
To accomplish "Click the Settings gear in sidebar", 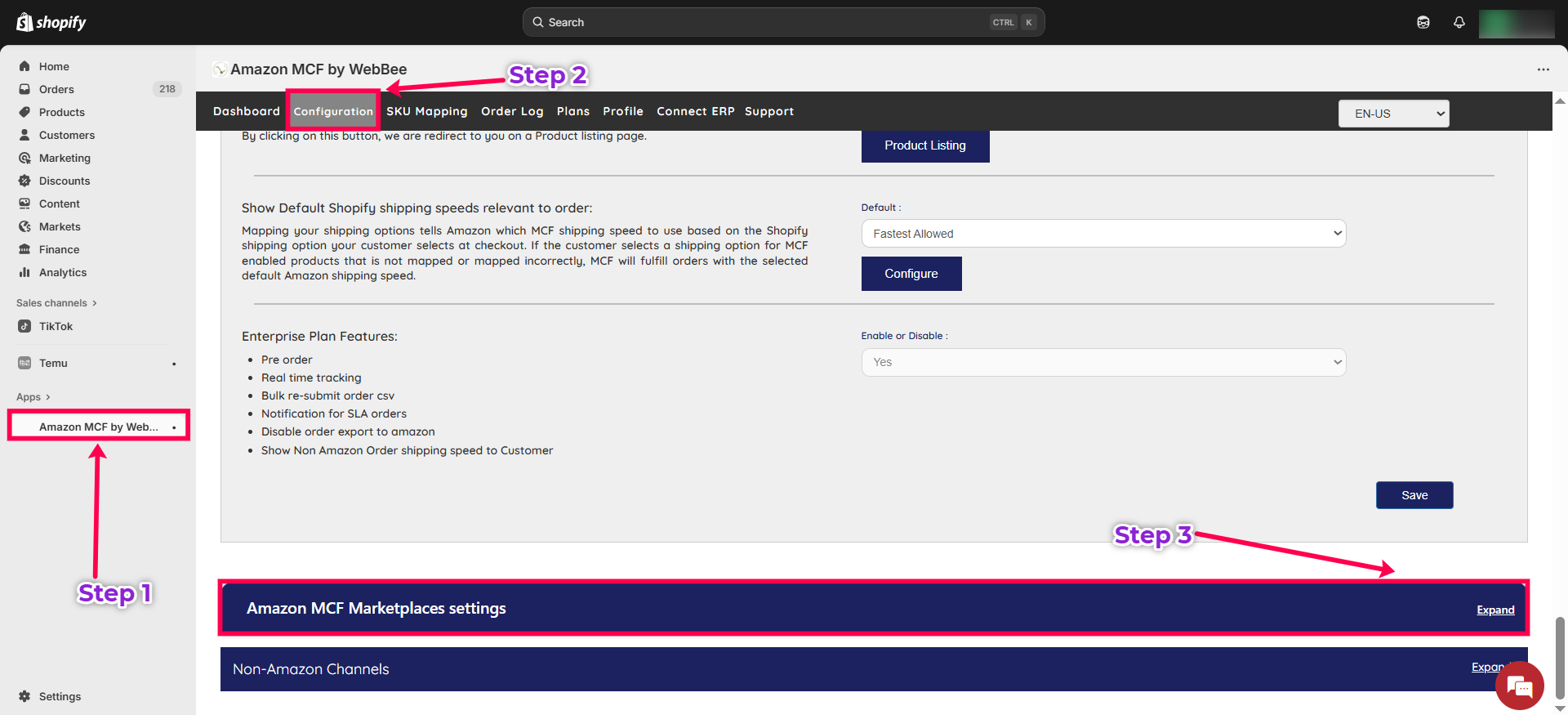I will (x=24, y=696).
